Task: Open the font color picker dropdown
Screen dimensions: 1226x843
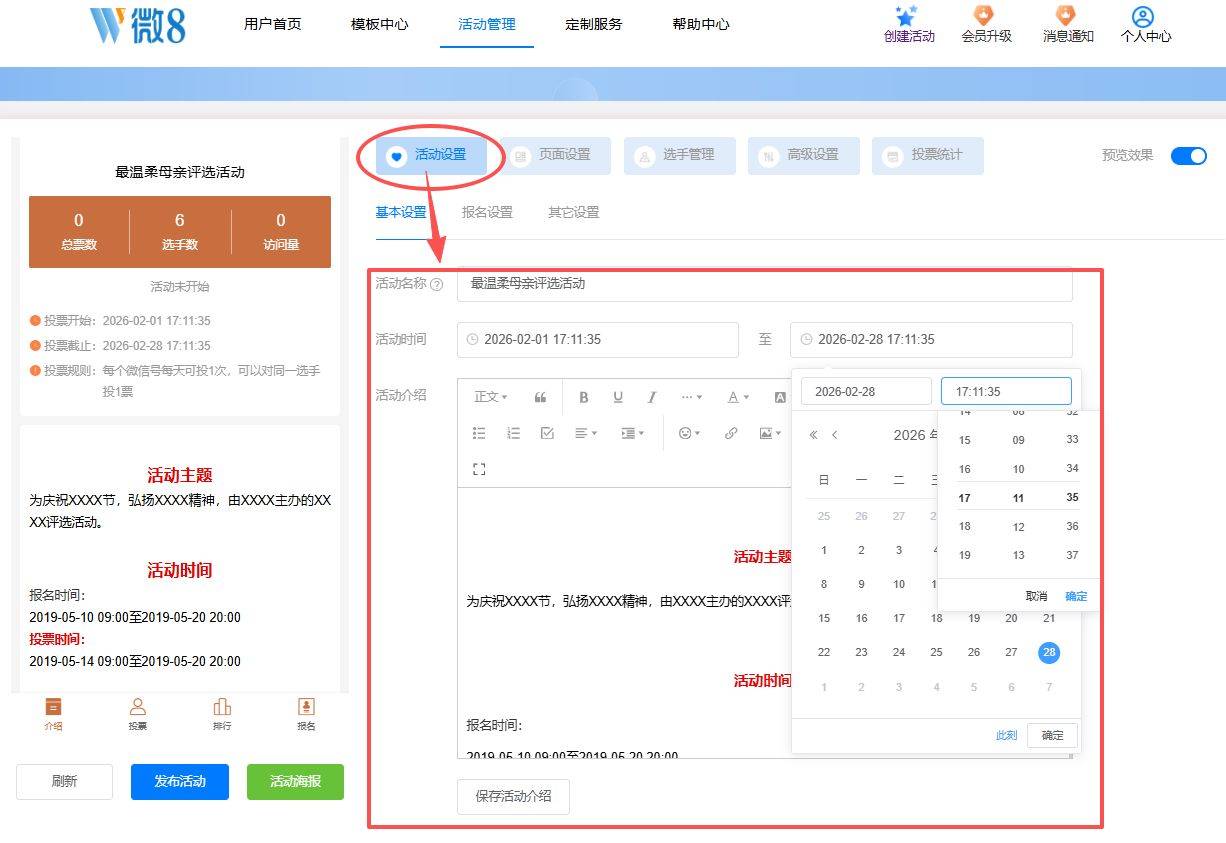Action: pos(738,397)
